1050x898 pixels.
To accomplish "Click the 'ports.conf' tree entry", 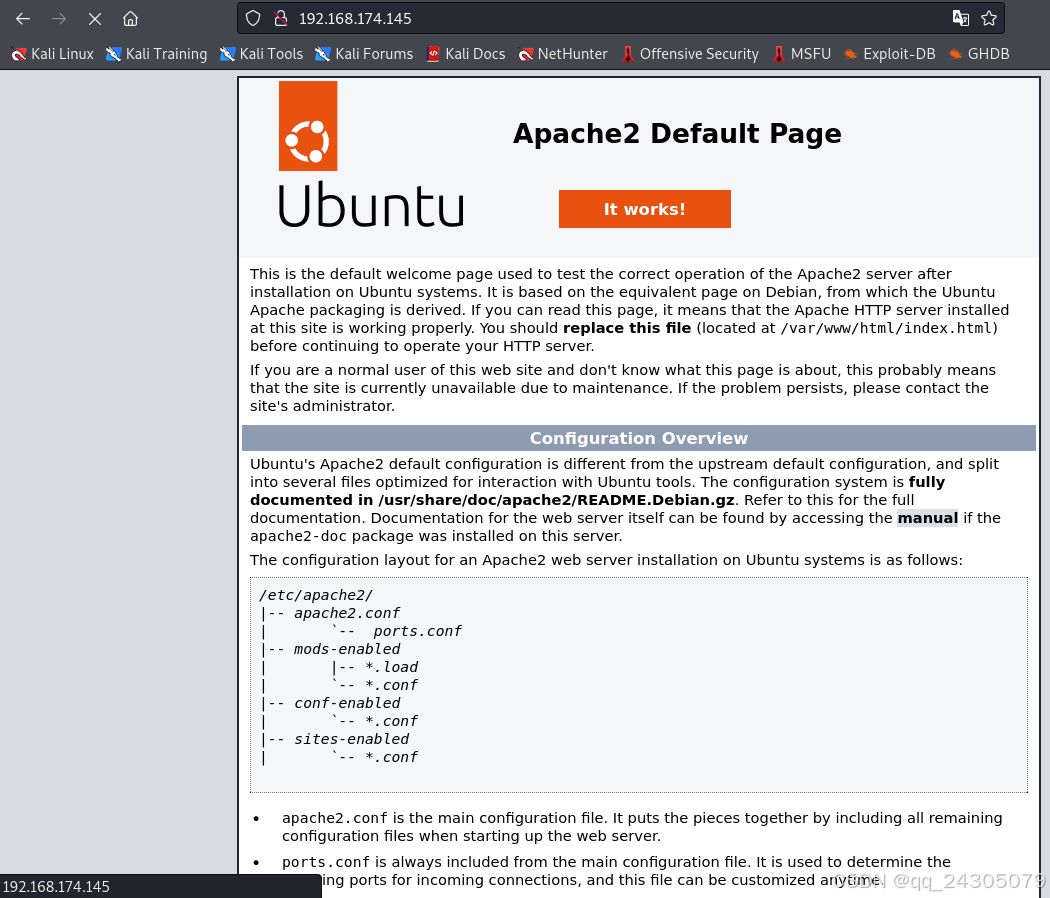I will click(x=417, y=631).
